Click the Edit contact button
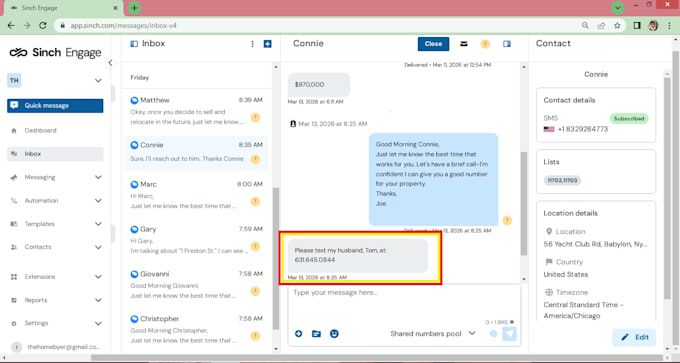Image resolution: width=680 pixels, height=363 pixels. (634, 337)
